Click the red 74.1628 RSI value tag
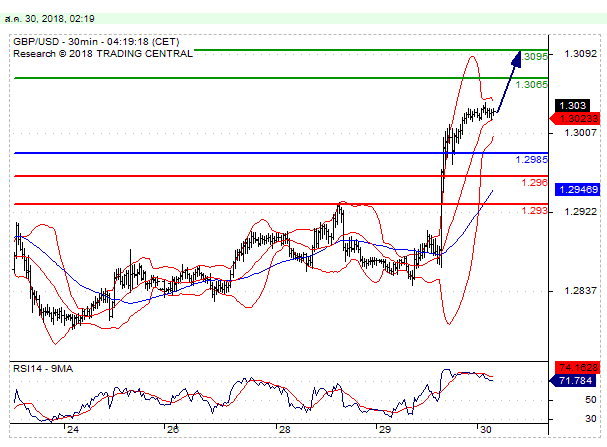The width and height of the screenshot is (607, 447). click(578, 367)
